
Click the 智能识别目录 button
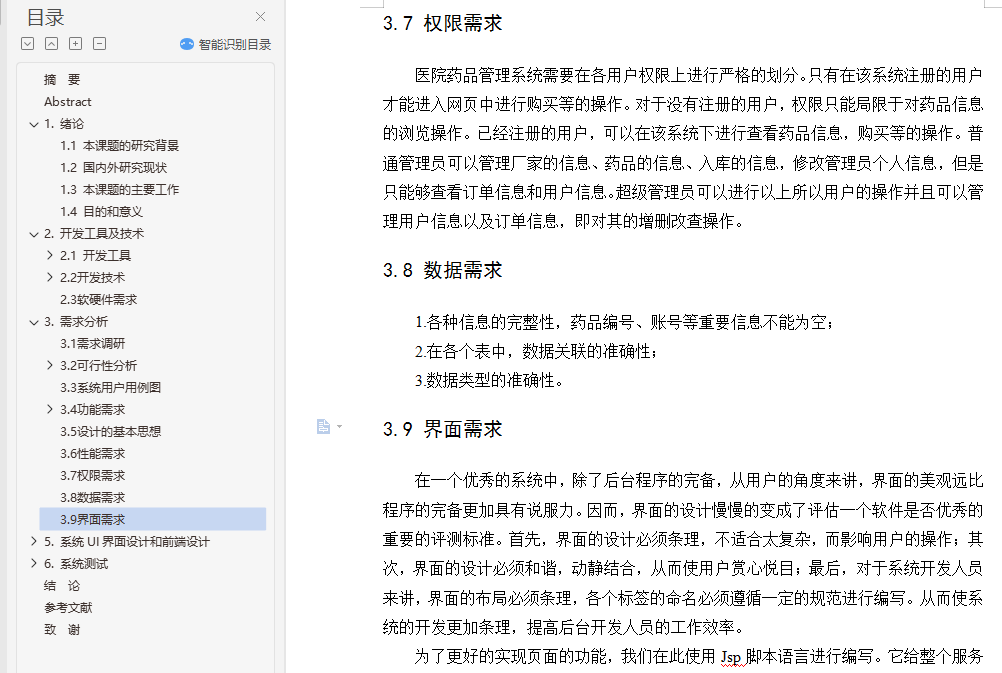226,44
